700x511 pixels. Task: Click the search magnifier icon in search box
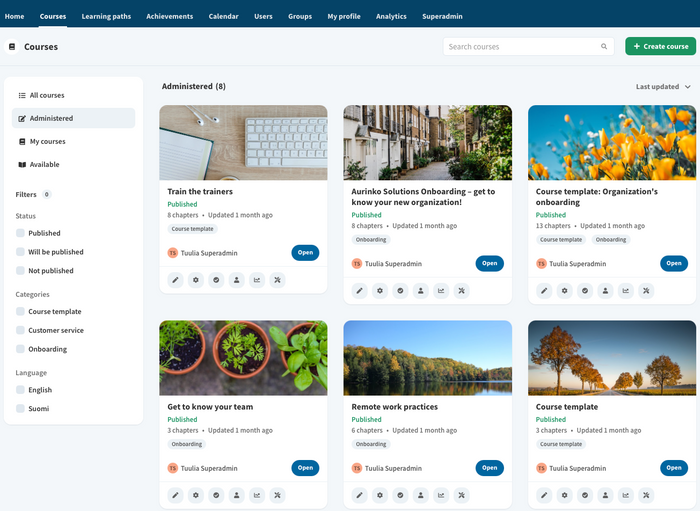604,47
